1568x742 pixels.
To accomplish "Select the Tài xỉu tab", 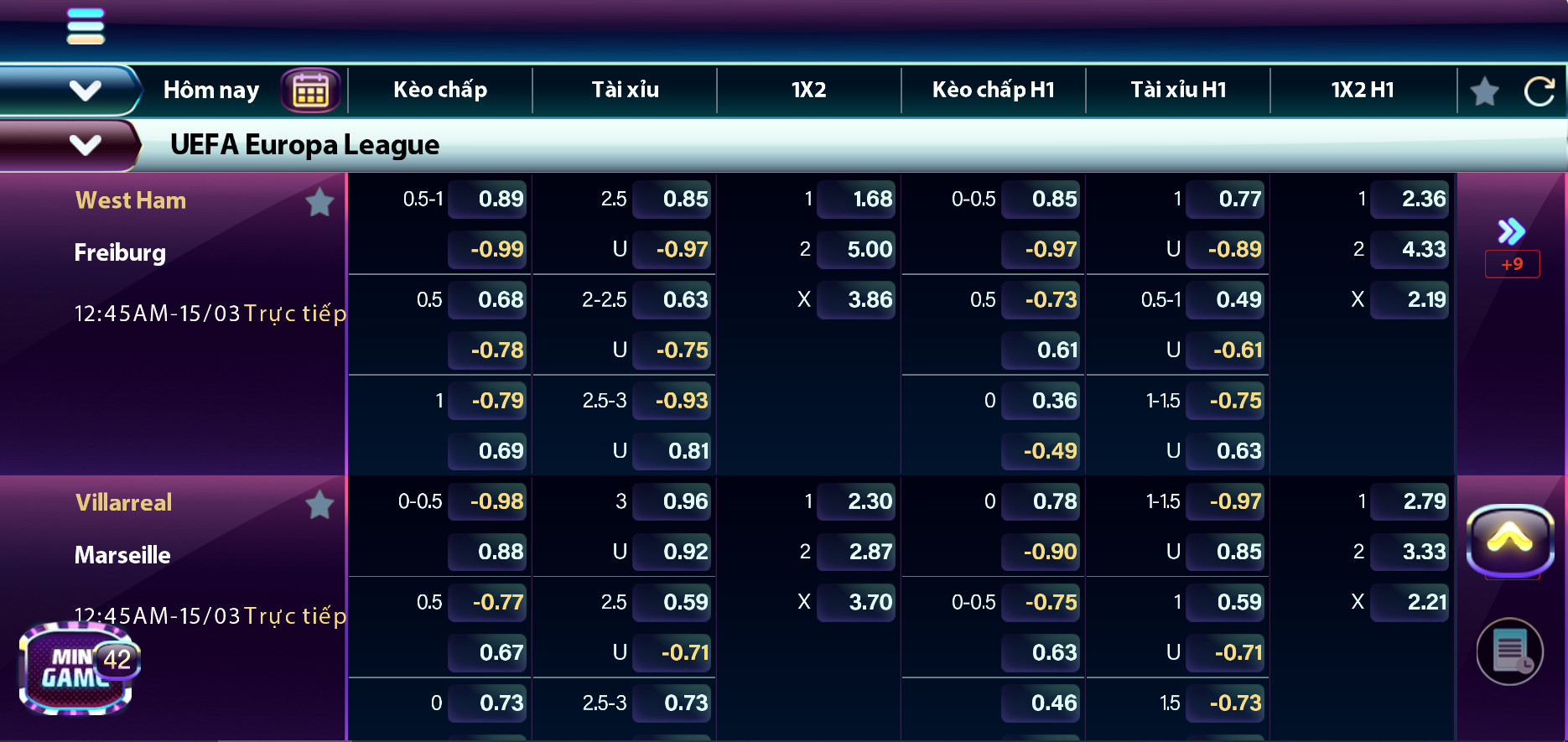I will (625, 90).
